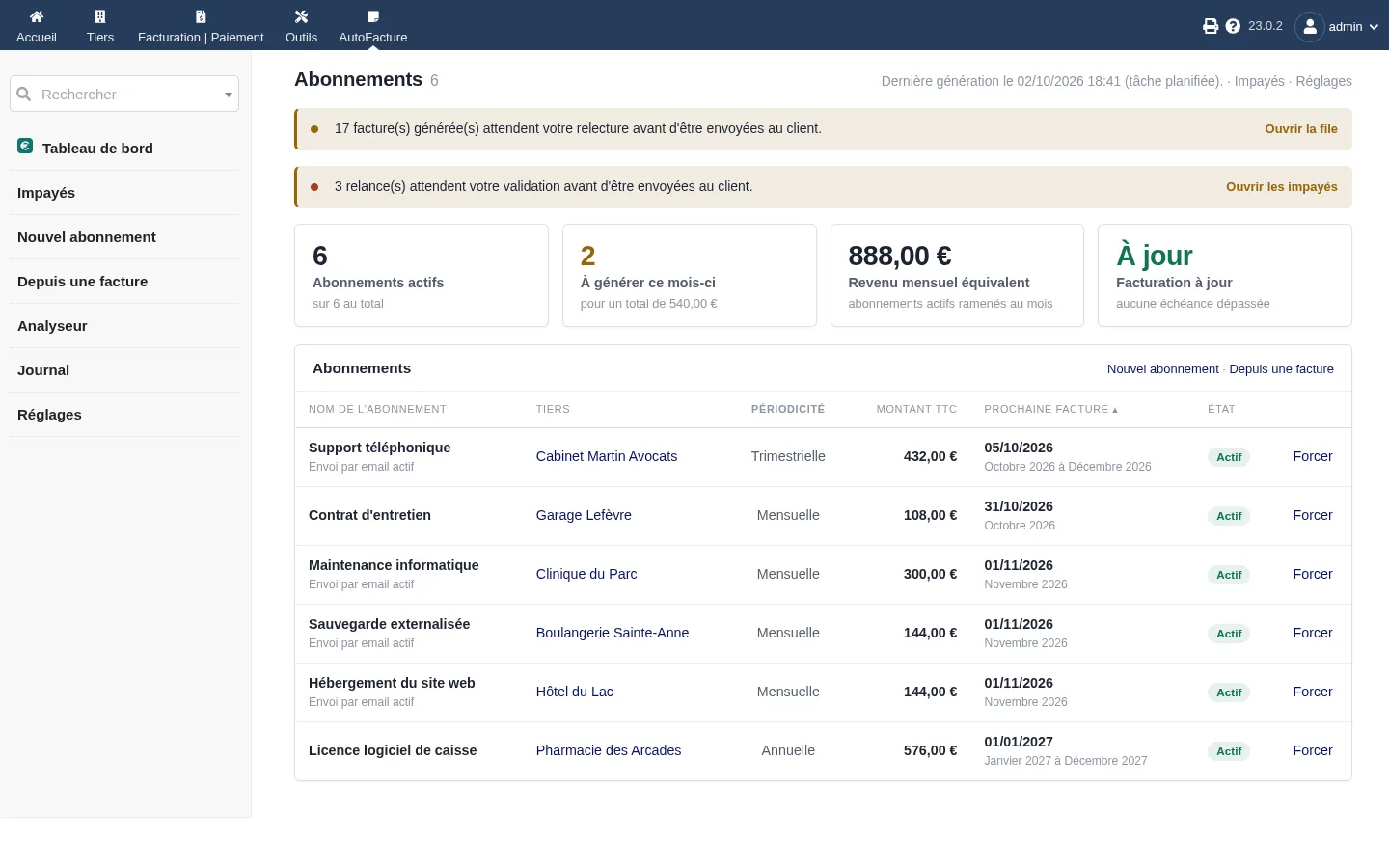Force invoice for Licence logiciel de caisse

pyautogui.click(x=1313, y=750)
